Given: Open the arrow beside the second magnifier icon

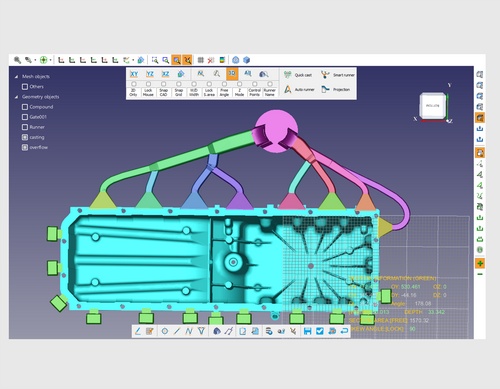Looking at the screenshot, I should coord(35,60).
